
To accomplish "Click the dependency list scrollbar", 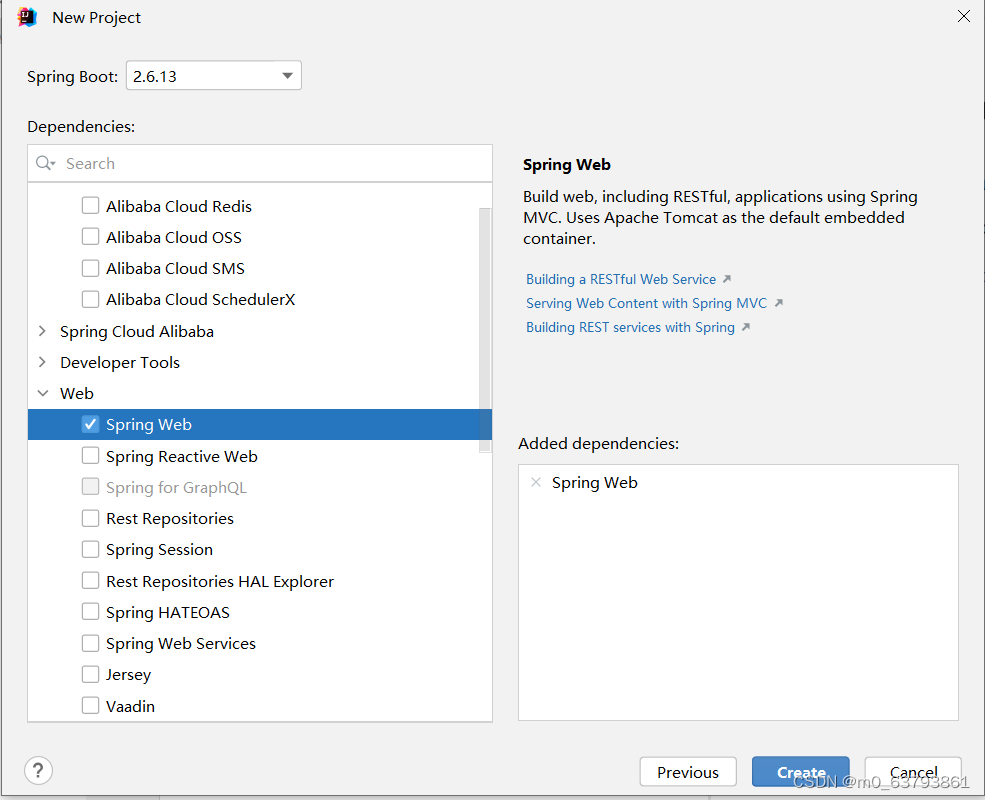I will click(485, 330).
